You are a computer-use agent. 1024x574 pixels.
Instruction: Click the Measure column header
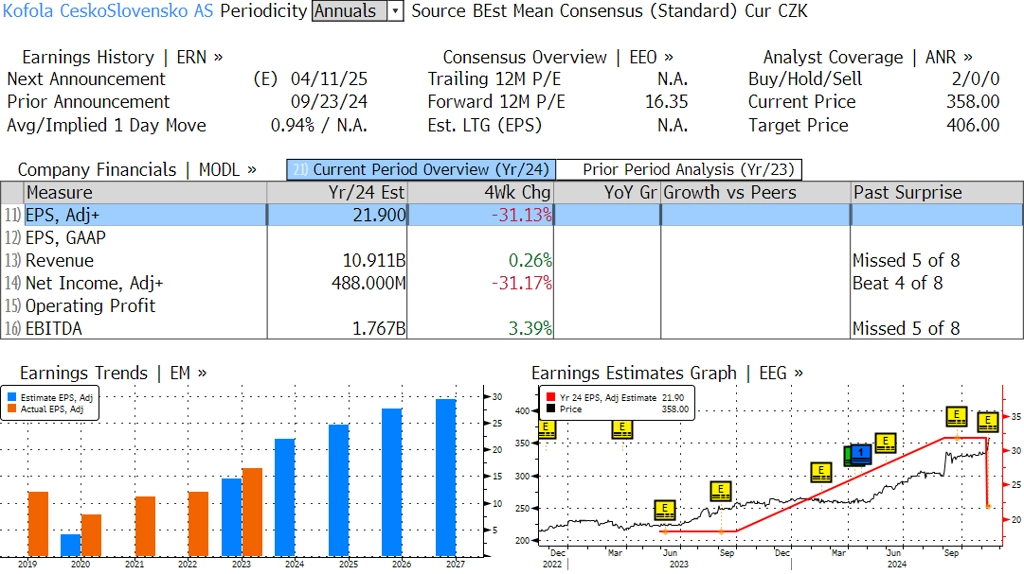(x=145, y=193)
